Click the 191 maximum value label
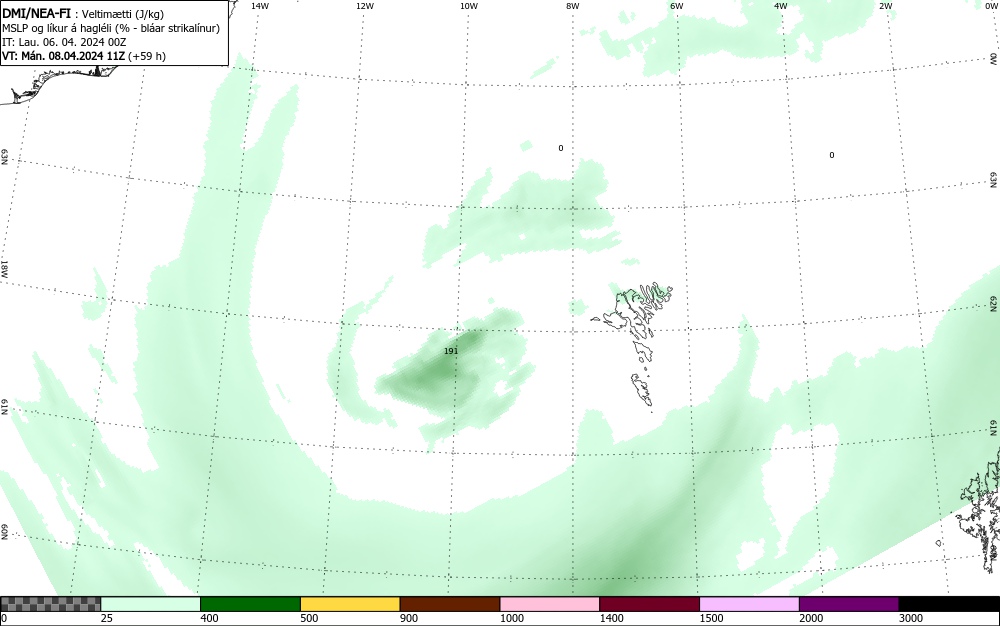Image resolution: width=1000 pixels, height=626 pixels. (451, 351)
